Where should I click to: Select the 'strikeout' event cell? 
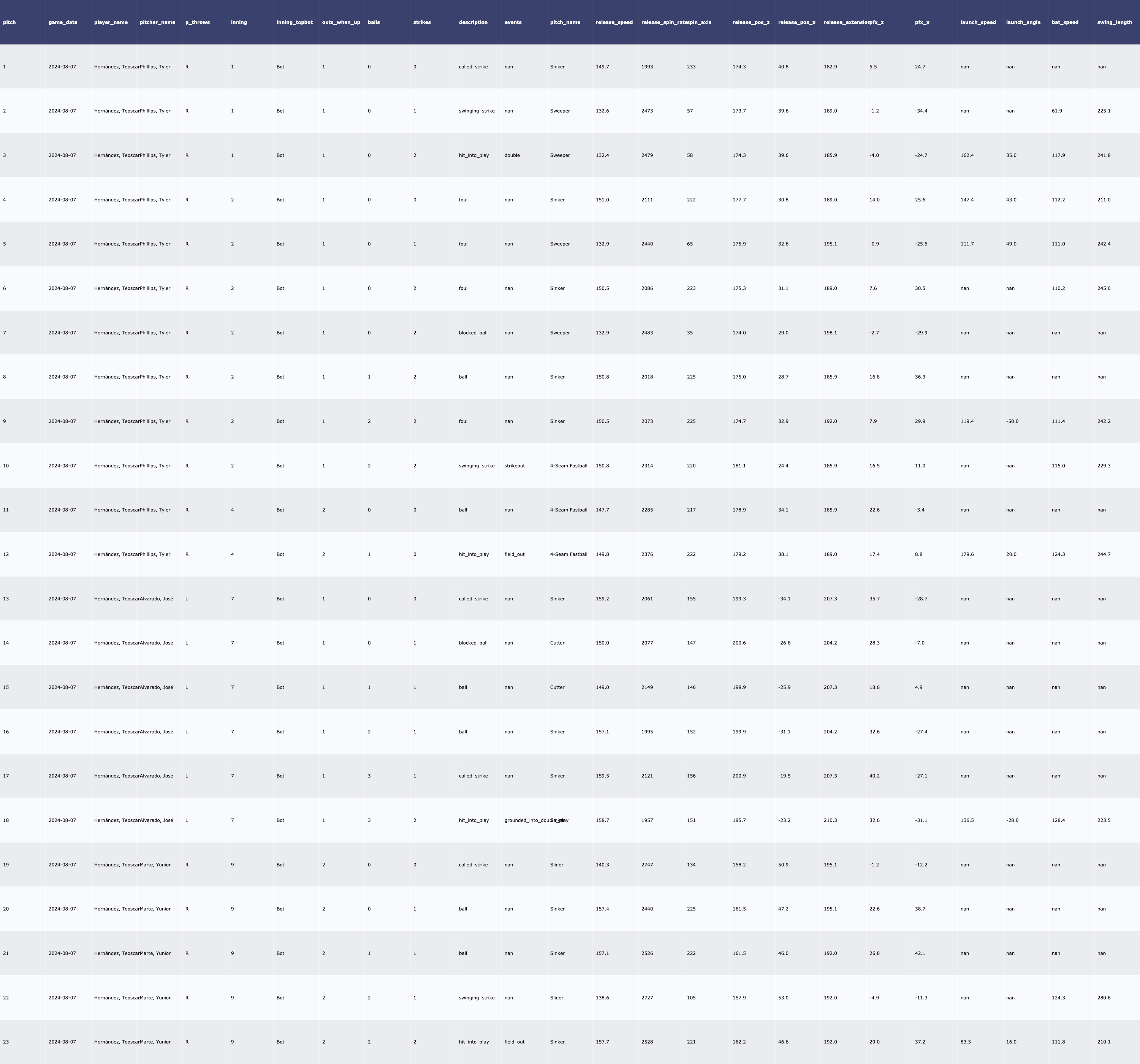click(515, 466)
